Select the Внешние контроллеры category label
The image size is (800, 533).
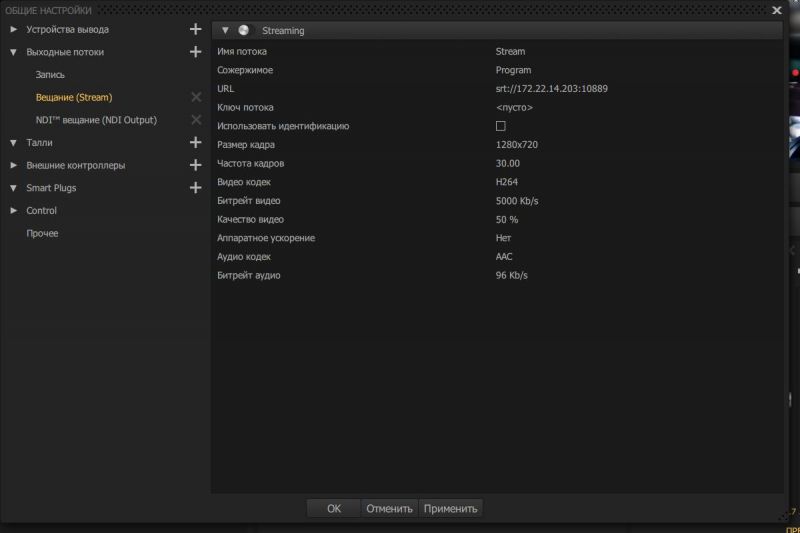[76, 165]
